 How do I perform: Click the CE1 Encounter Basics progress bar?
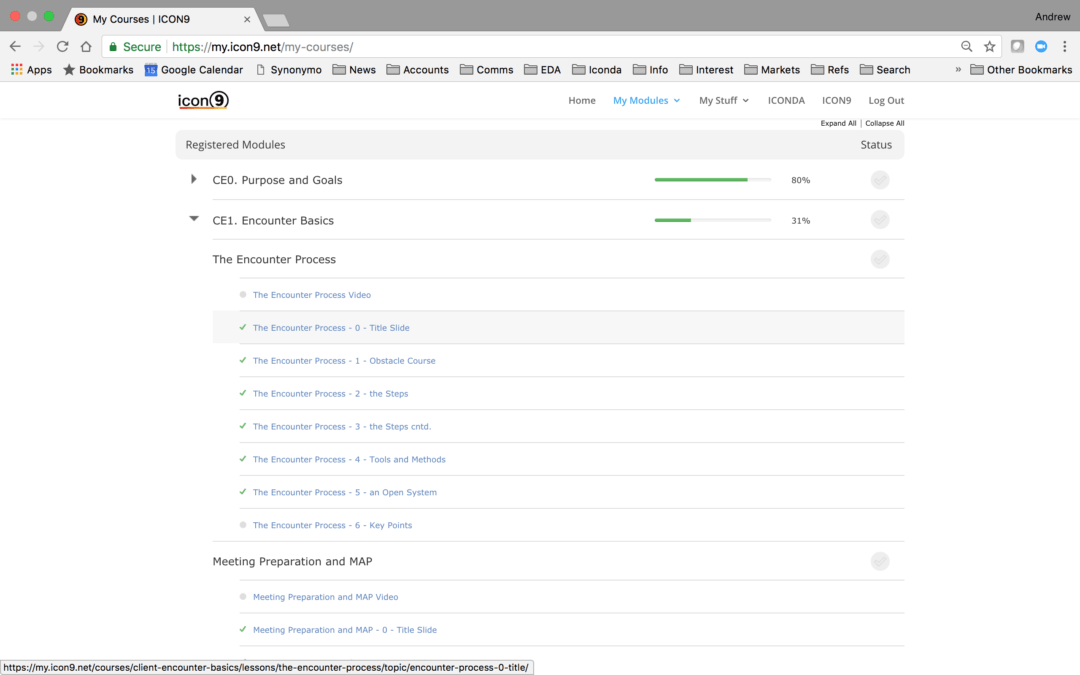[x=712, y=220]
